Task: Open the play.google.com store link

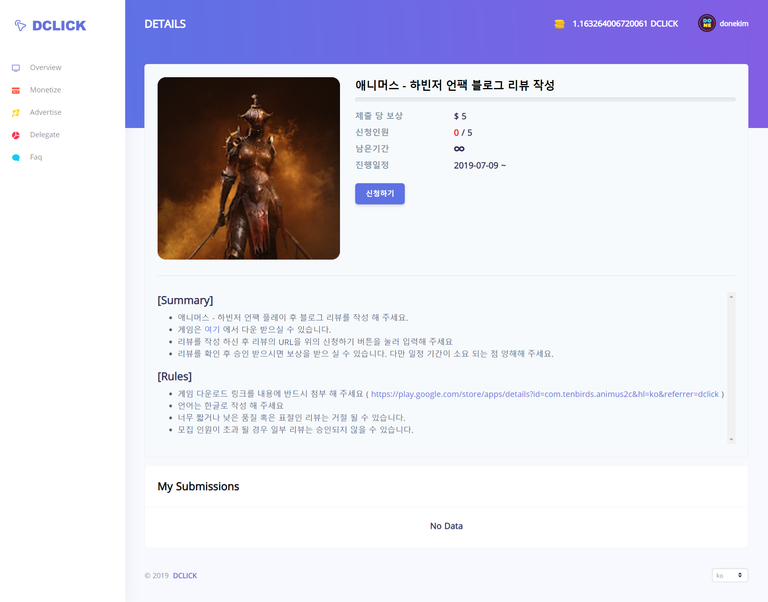Action: pos(545,394)
